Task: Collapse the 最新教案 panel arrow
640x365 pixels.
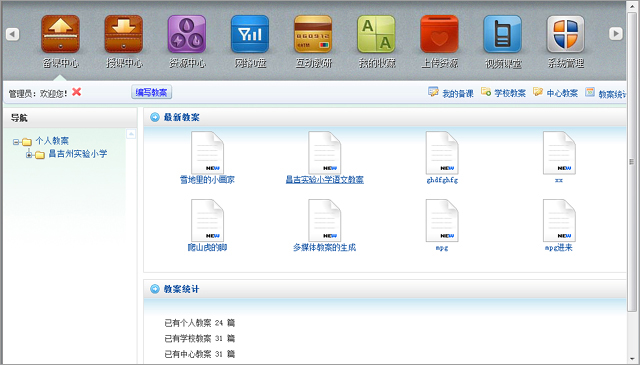Action: point(155,118)
